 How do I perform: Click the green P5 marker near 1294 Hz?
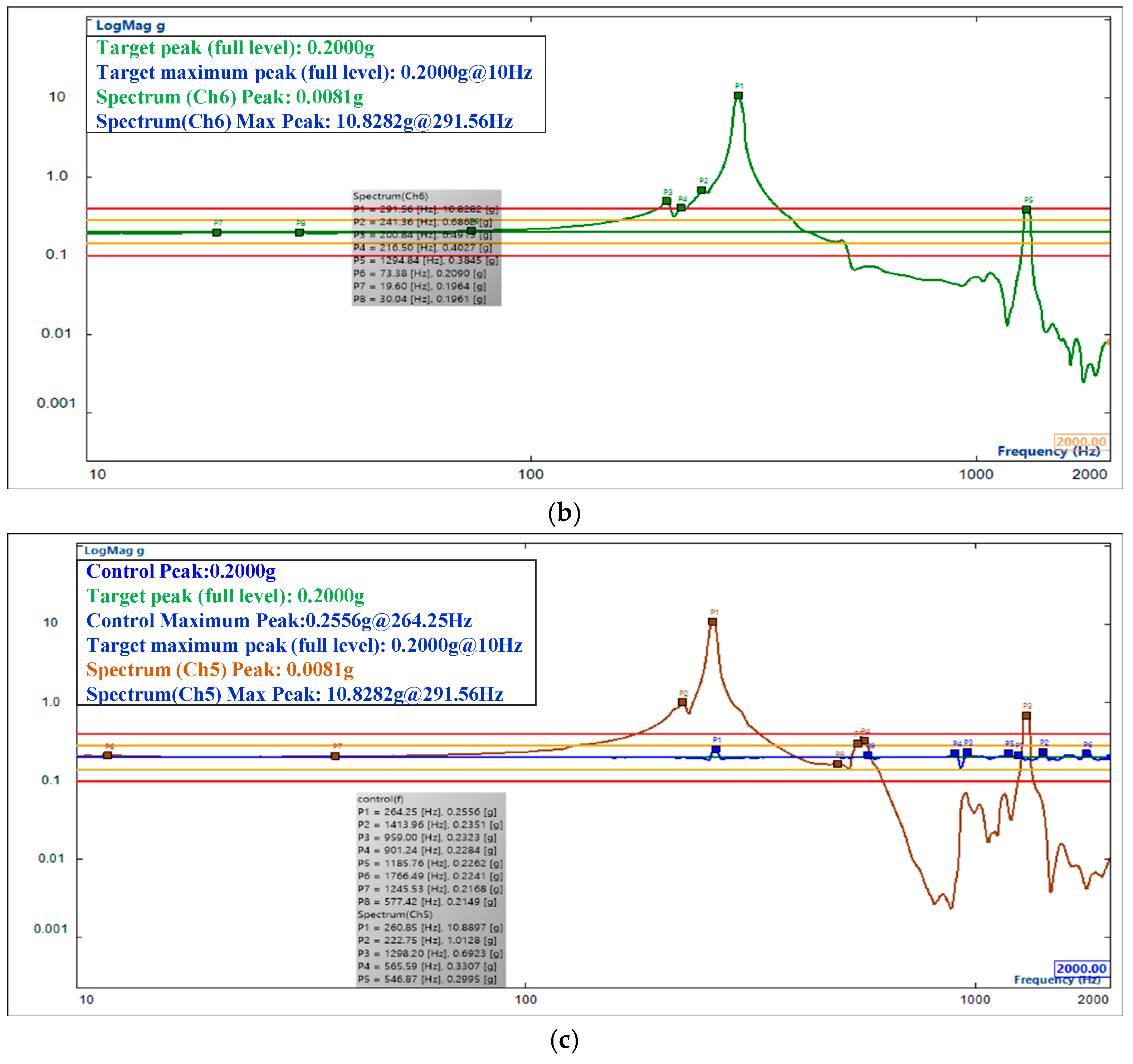click(x=1026, y=209)
